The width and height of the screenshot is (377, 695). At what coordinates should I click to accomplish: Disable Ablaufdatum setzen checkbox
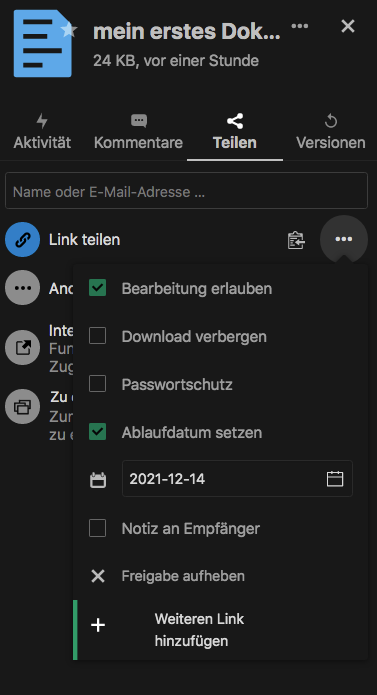tap(97, 432)
